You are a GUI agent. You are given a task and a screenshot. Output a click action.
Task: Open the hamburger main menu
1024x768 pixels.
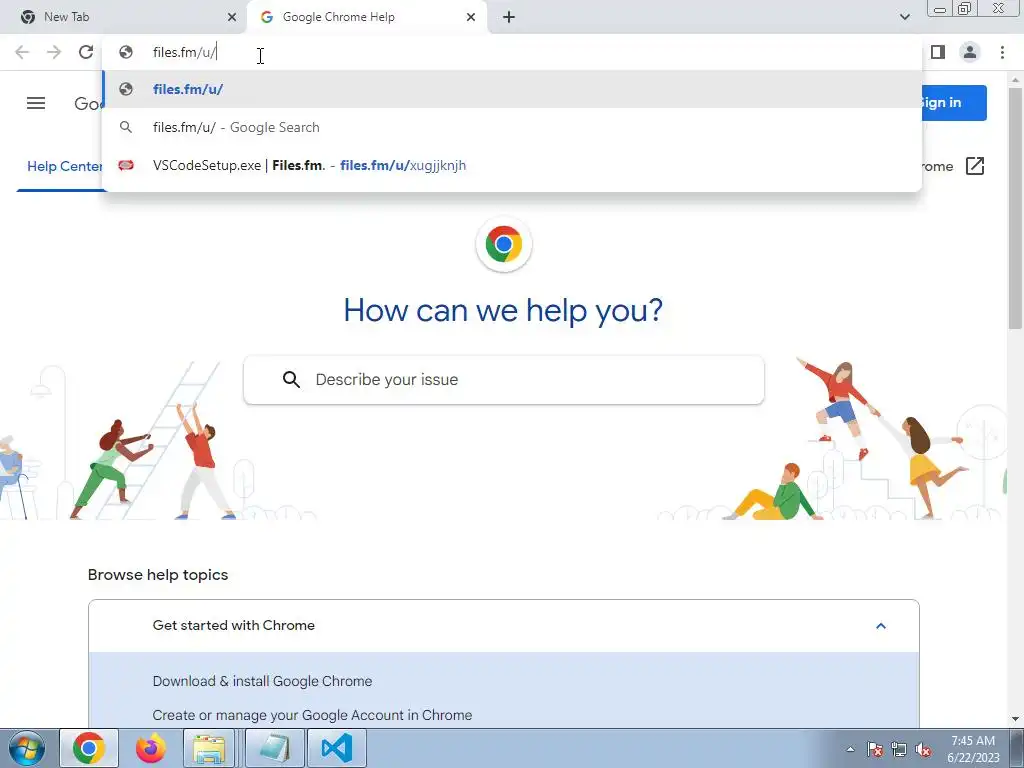[x=36, y=103]
